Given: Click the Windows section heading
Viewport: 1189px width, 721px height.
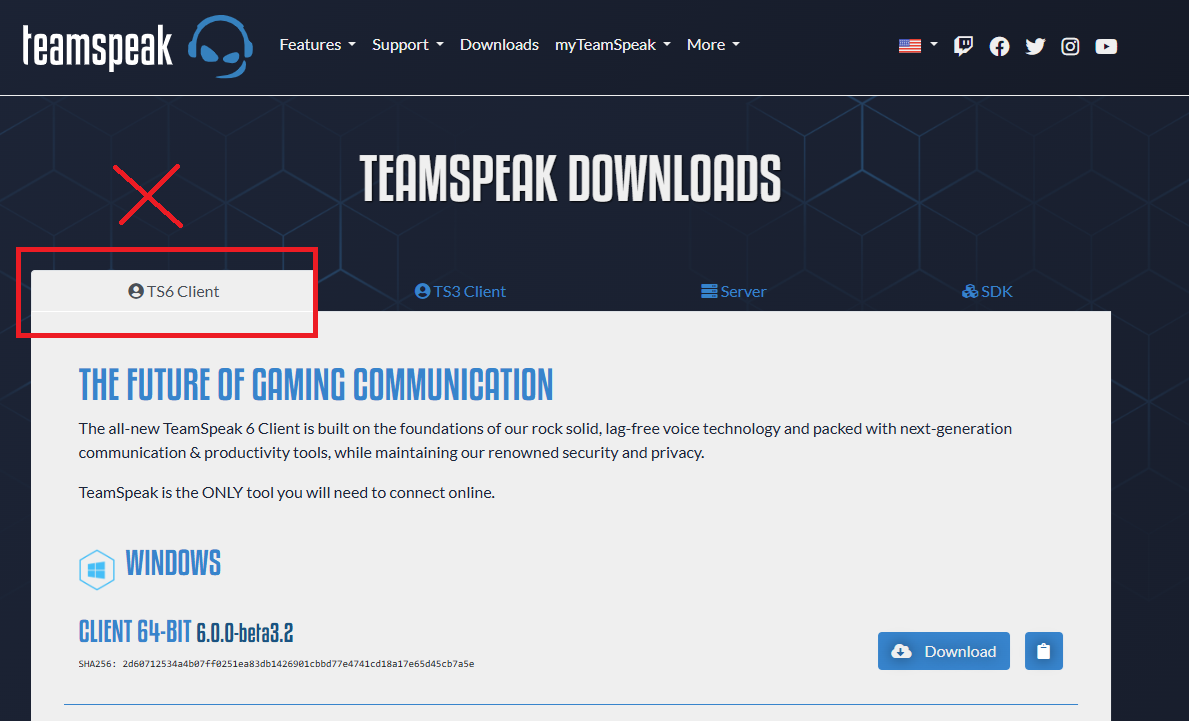Looking at the screenshot, I should [x=173, y=563].
